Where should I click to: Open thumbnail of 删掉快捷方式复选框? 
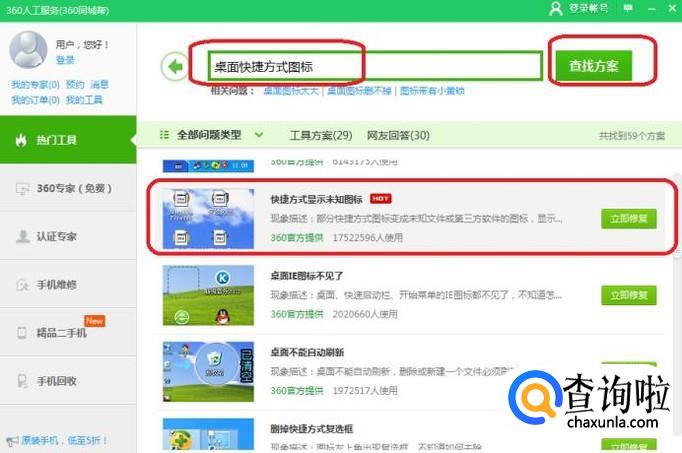[x=208, y=434]
